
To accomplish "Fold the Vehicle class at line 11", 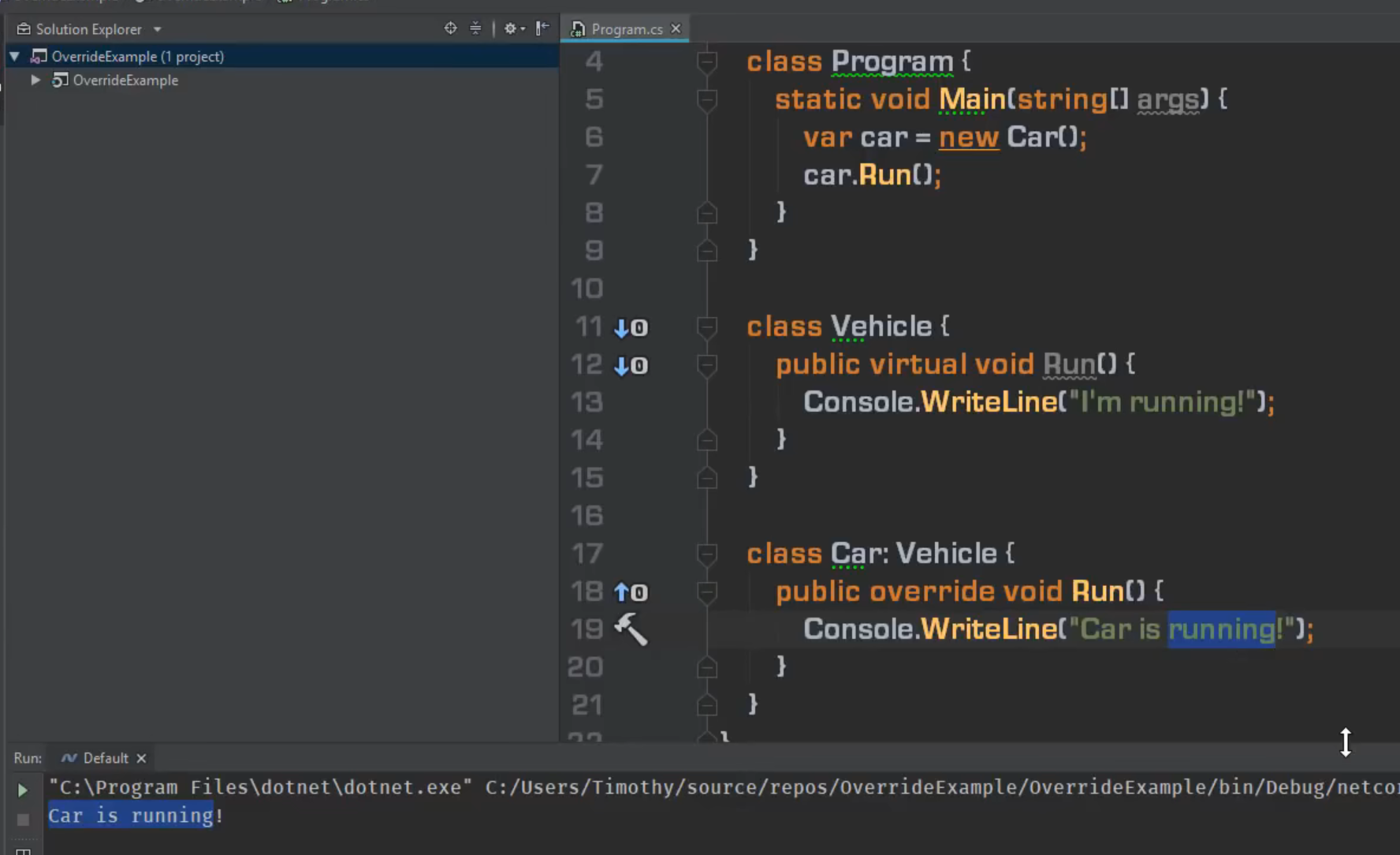I will tap(707, 327).
